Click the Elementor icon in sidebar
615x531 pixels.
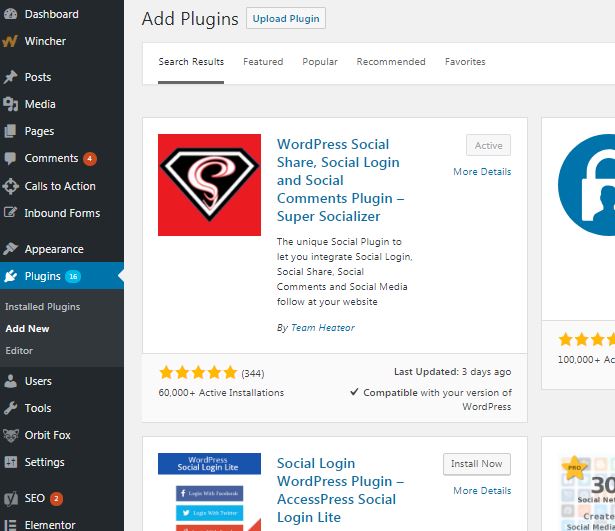(11, 525)
